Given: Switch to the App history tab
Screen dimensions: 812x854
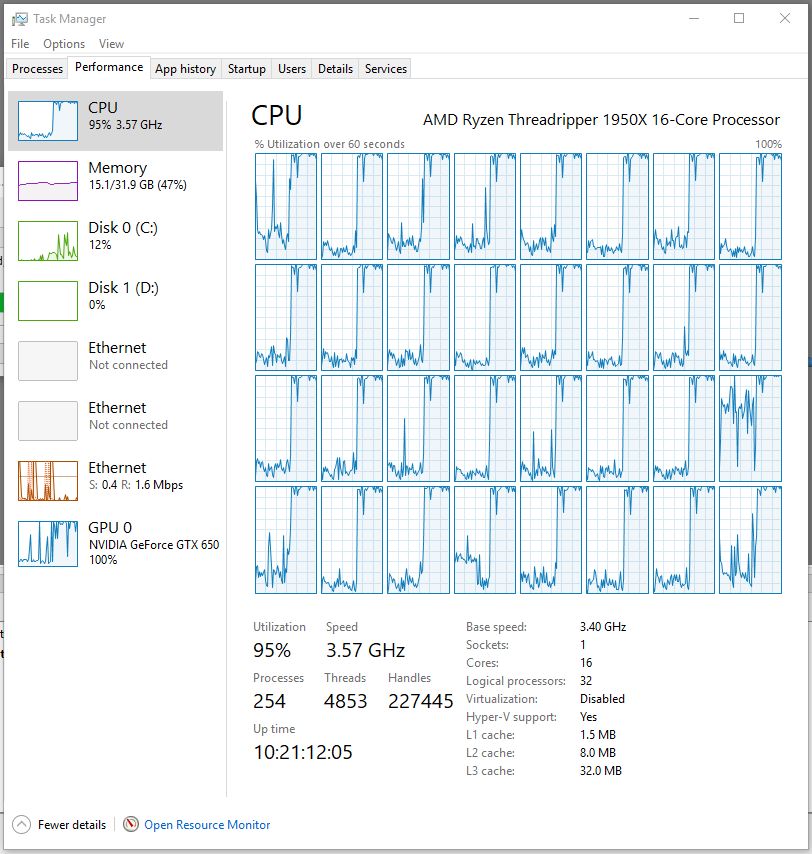Looking at the screenshot, I should point(185,69).
